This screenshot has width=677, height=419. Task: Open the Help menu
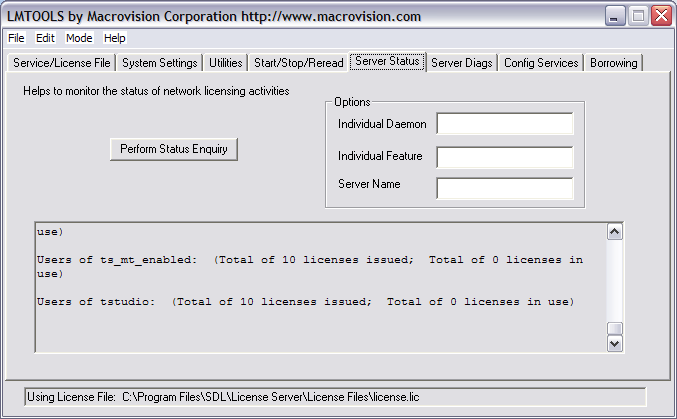115,38
